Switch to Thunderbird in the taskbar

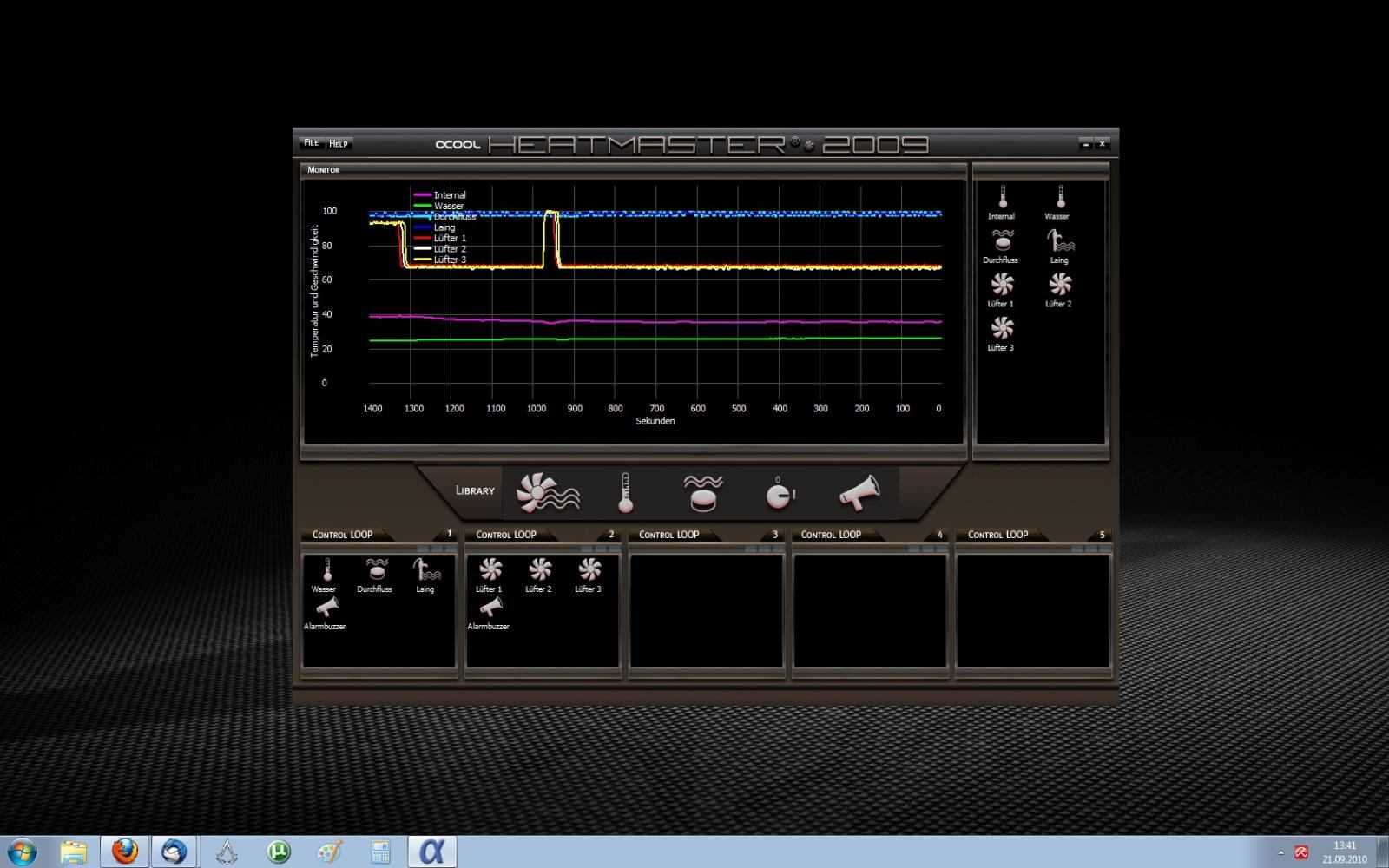coord(175,852)
